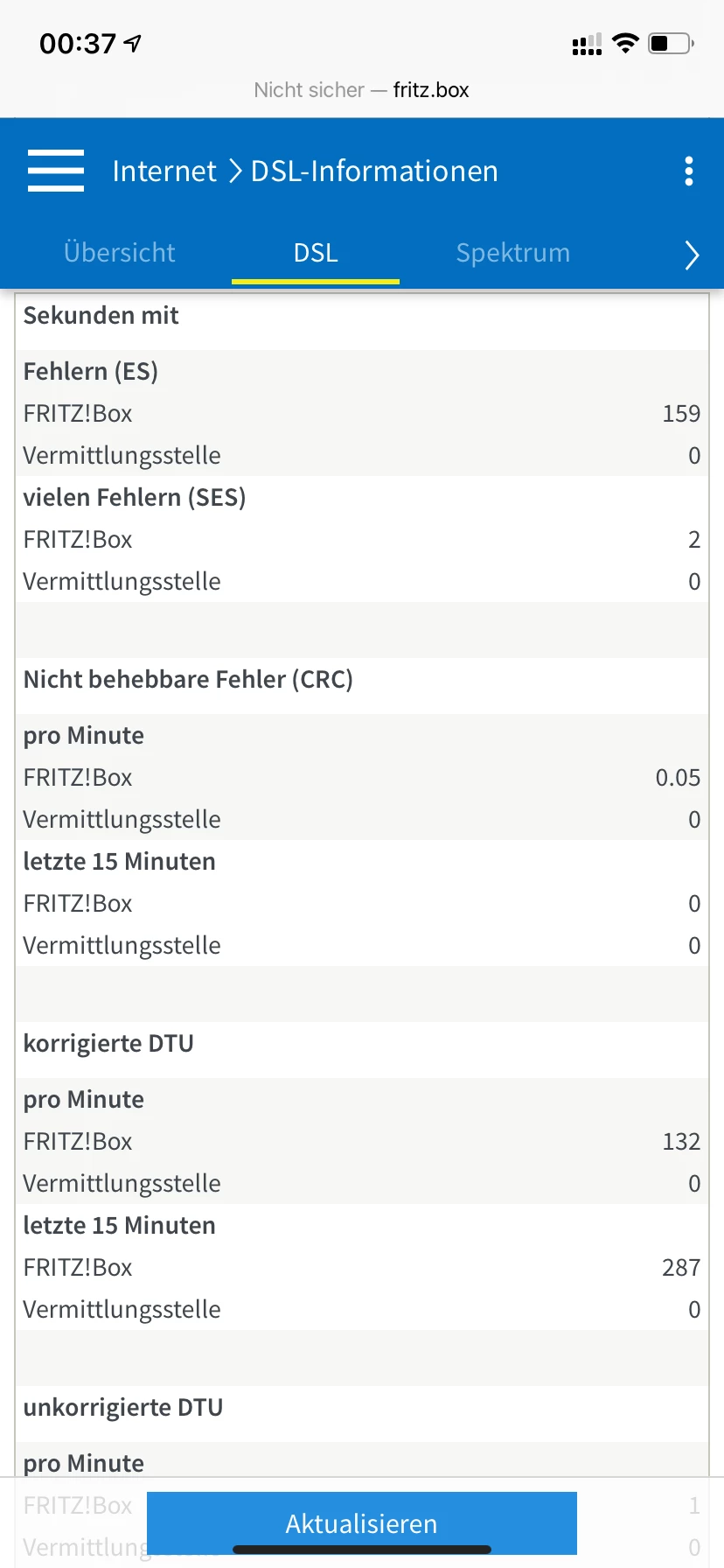Open the three-dot options menu
The width and height of the screenshot is (724, 1568).
pyautogui.click(x=689, y=171)
